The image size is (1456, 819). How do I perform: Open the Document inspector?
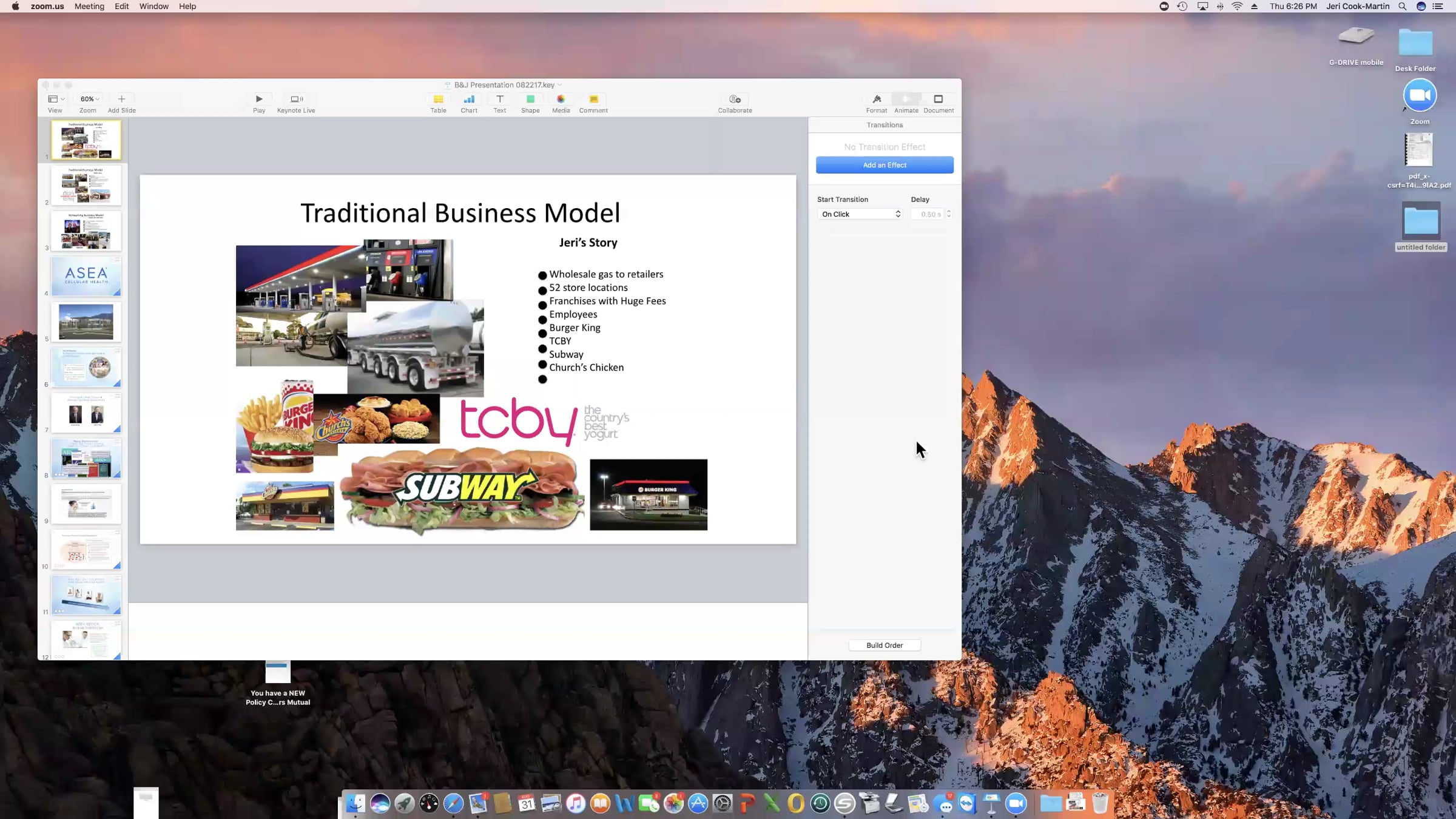pyautogui.click(x=939, y=99)
